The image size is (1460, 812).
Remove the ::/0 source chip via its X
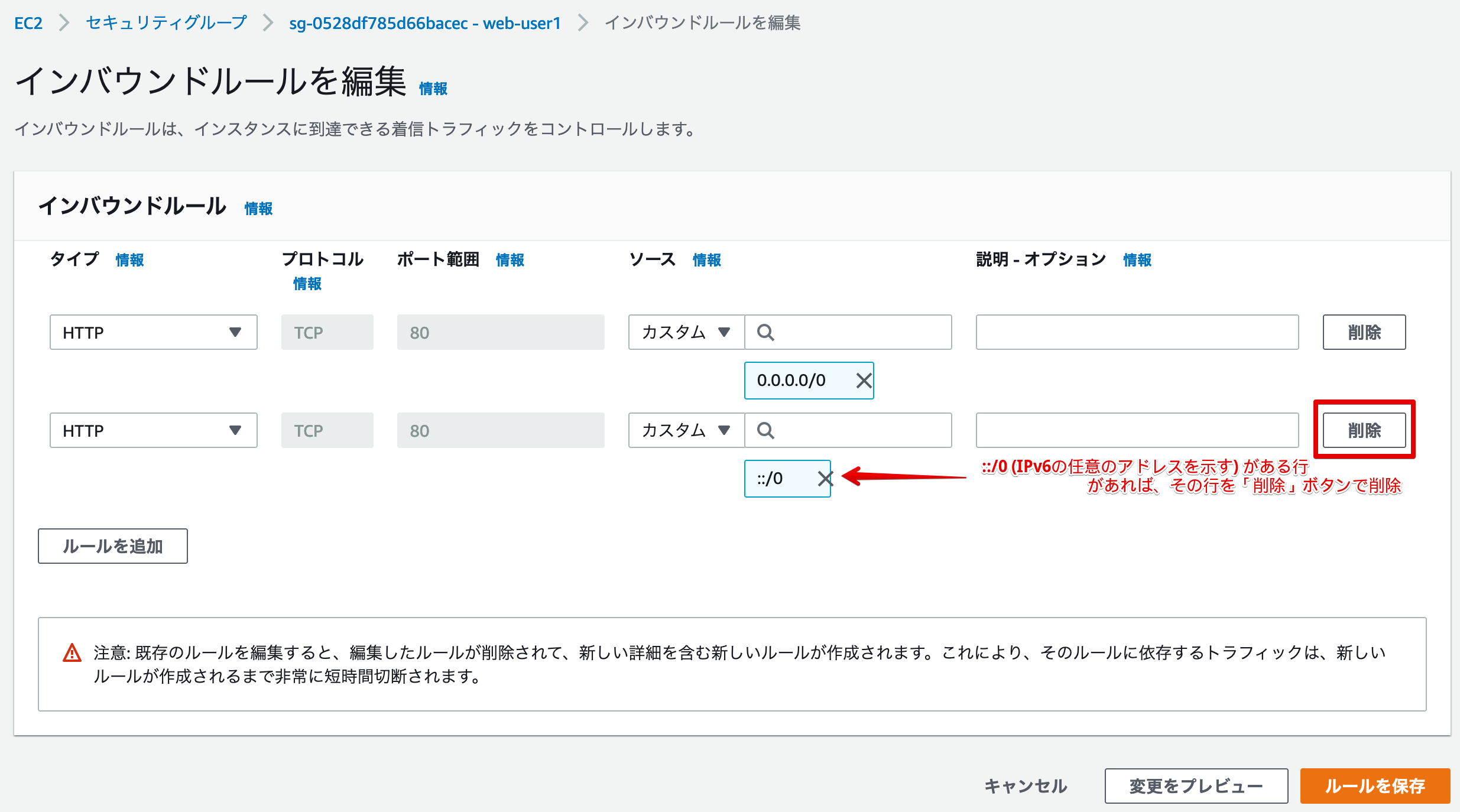[825, 479]
